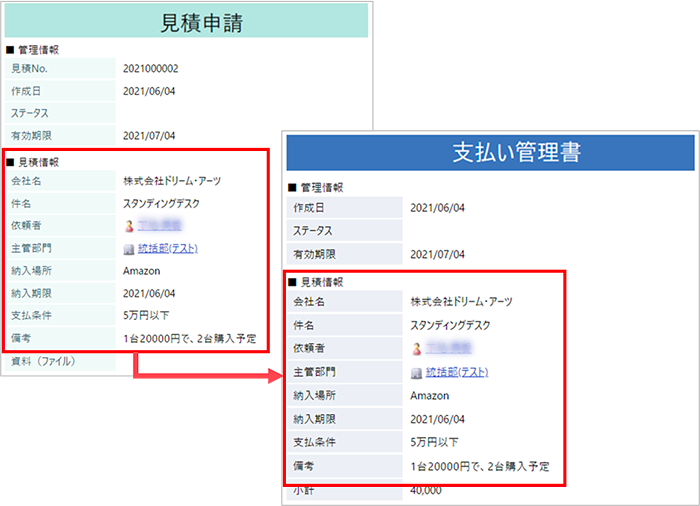The image size is (700, 506).
Task: Click the 支払条件 label in 支払い管理書
Action: pos(314,443)
